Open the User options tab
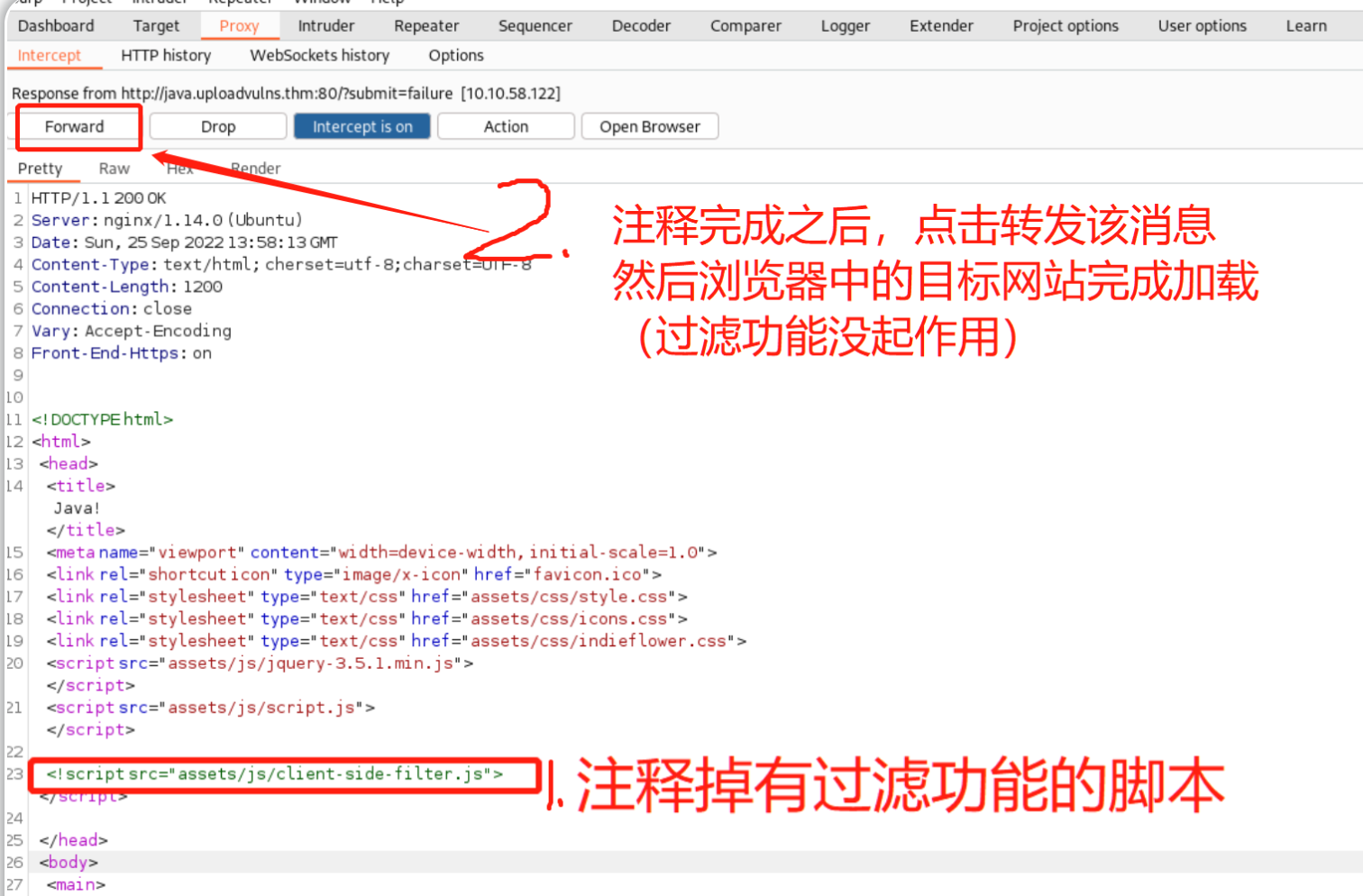This screenshot has height=896, width=1363. tap(1203, 26)
